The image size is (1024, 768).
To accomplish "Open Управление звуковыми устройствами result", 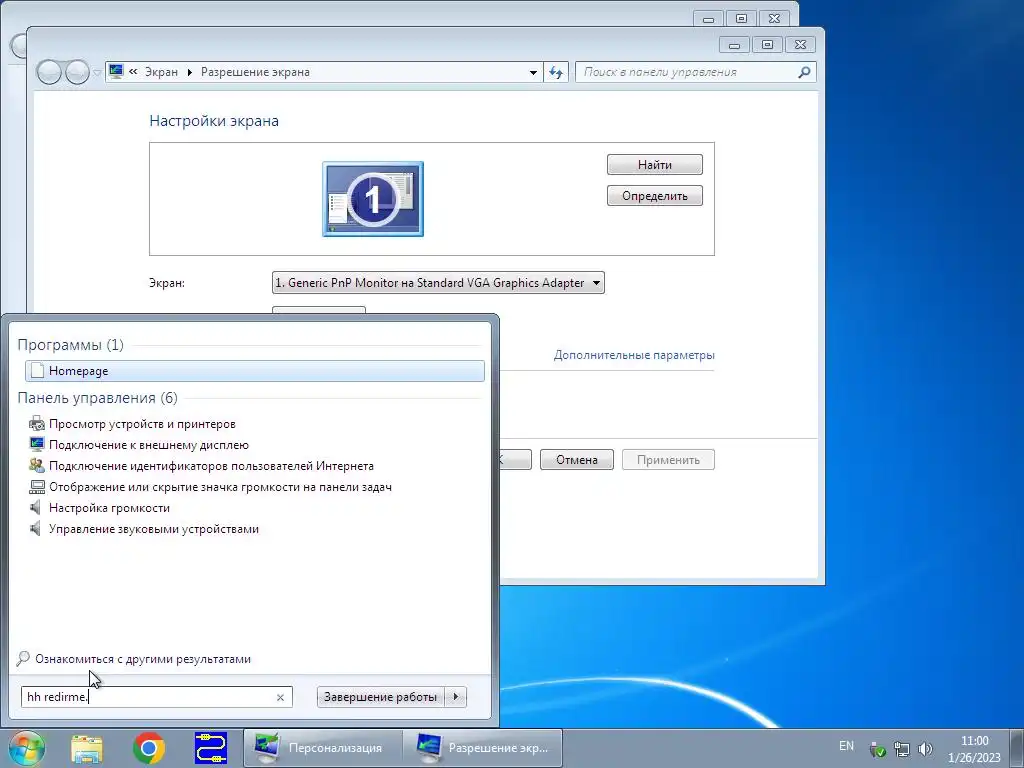I will 154,529.
